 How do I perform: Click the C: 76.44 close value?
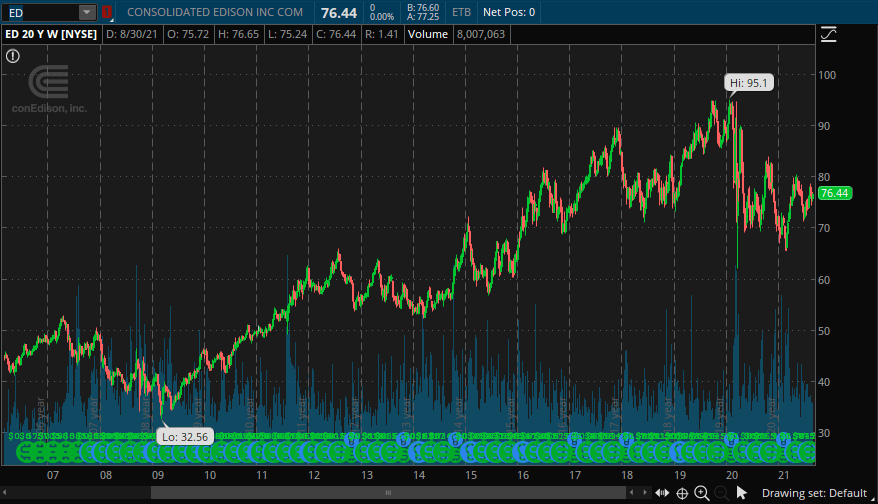coord(336,34)
